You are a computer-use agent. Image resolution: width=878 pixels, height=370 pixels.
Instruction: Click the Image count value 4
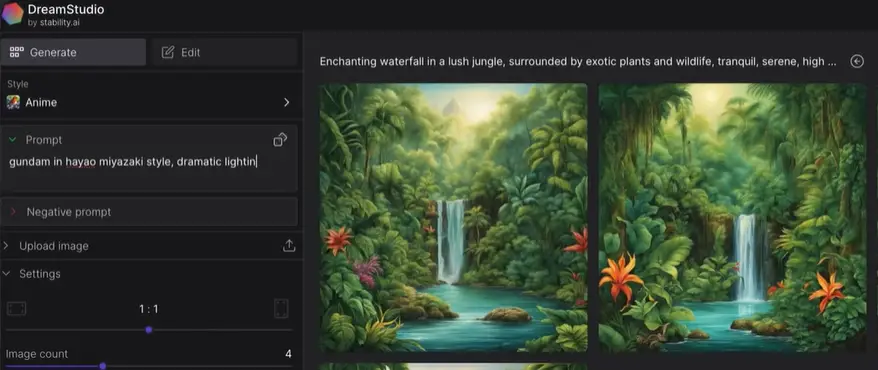coord(288,354)
